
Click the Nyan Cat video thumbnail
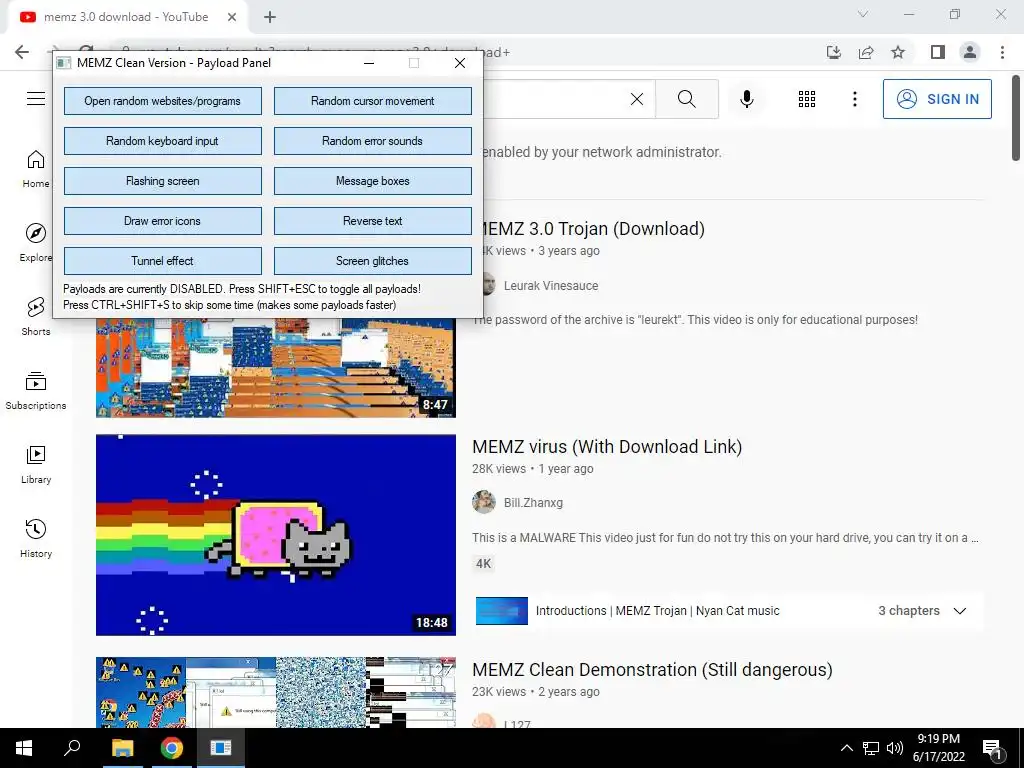tap(276, 535)
